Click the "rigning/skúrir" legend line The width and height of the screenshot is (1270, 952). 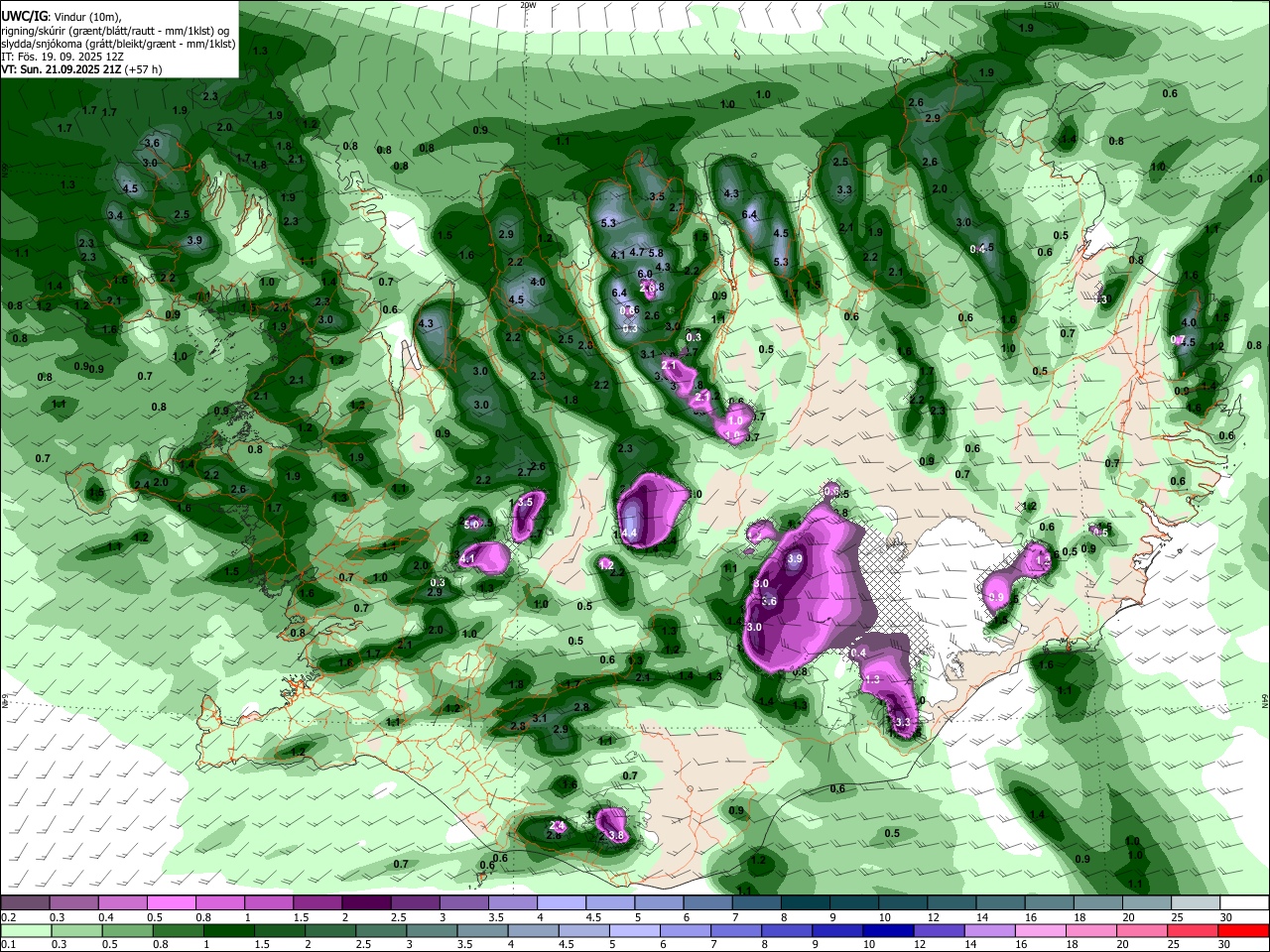tap(117, 31)
